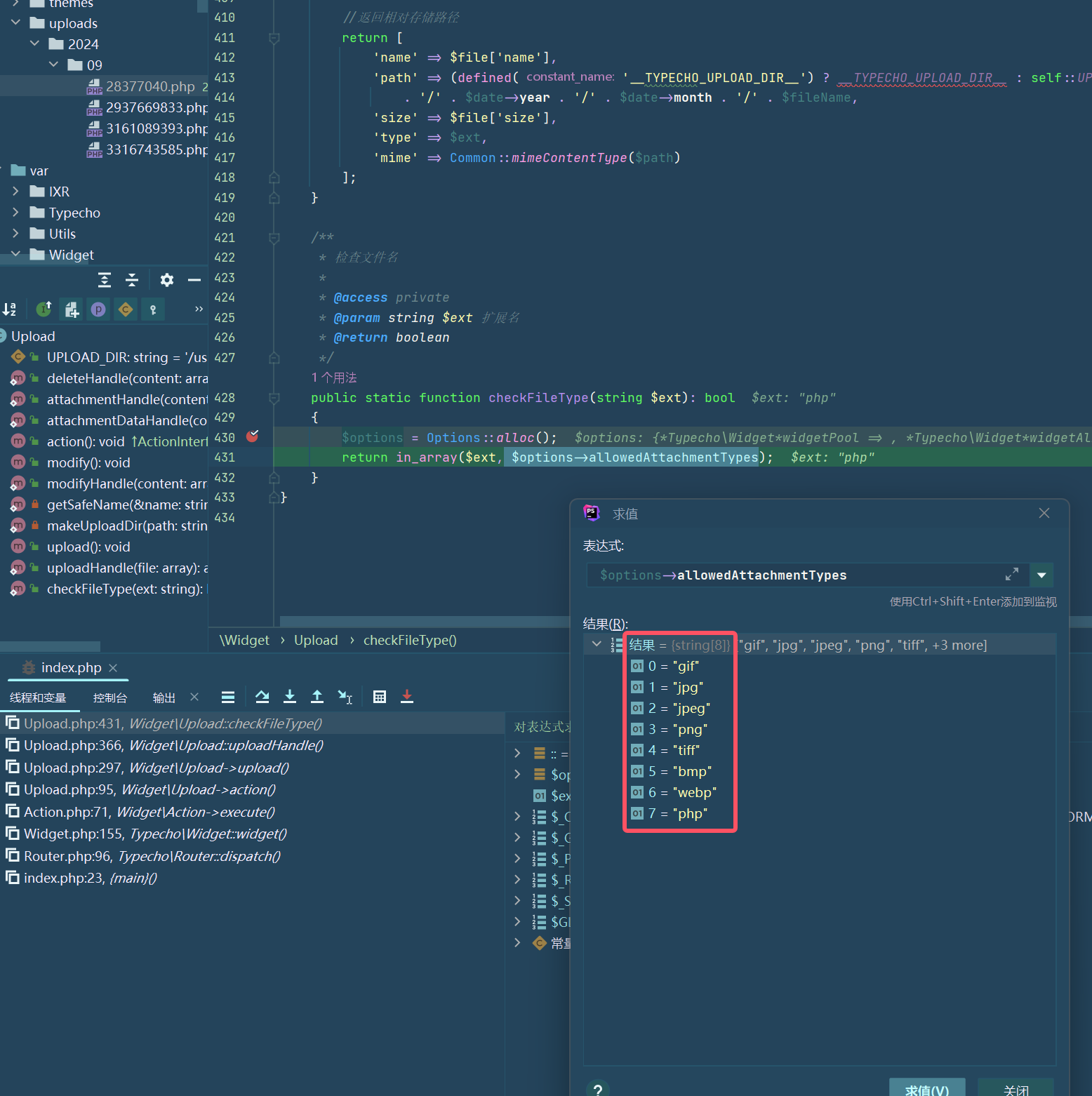Select the checkFileType method in Structure
The width and height of the screenshot is (1092, 1096).
[104, 589]
